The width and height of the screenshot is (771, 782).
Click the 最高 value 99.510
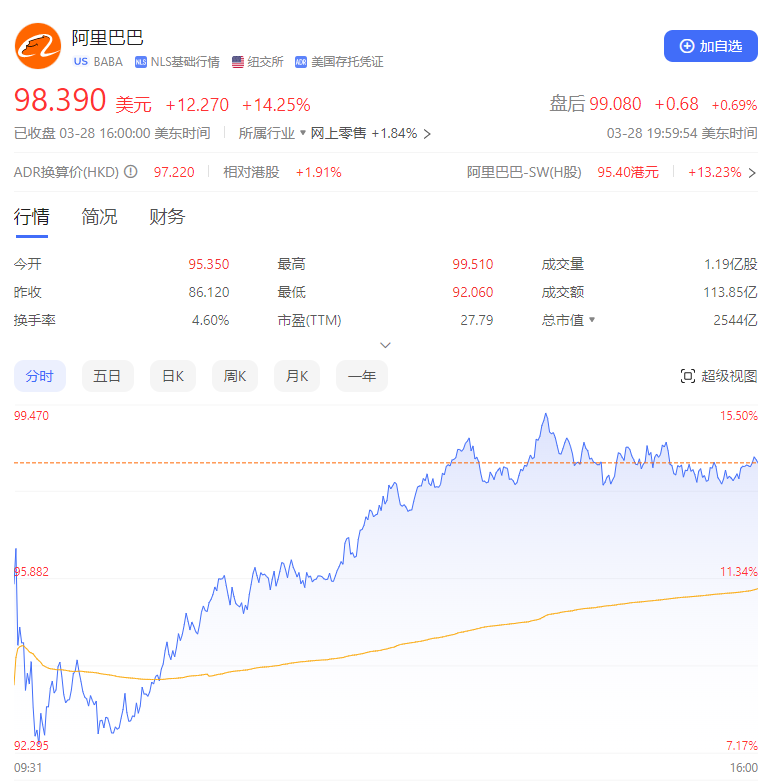[x=473, y=264]
